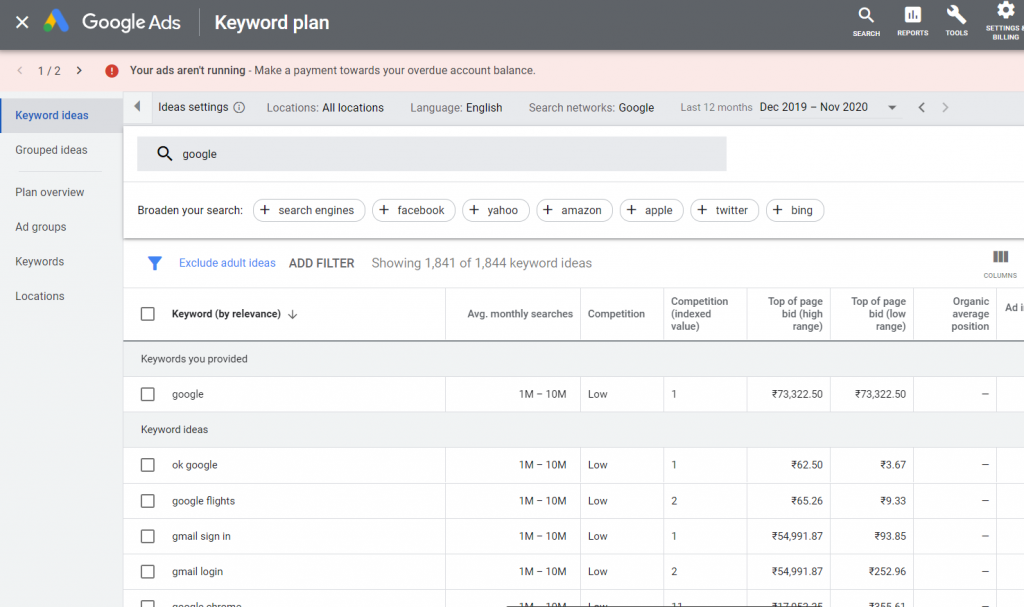This screenshot has height=607, width=1024.
Task: Tick checkbox for 'google' keyword row
Action: point(148,395)
